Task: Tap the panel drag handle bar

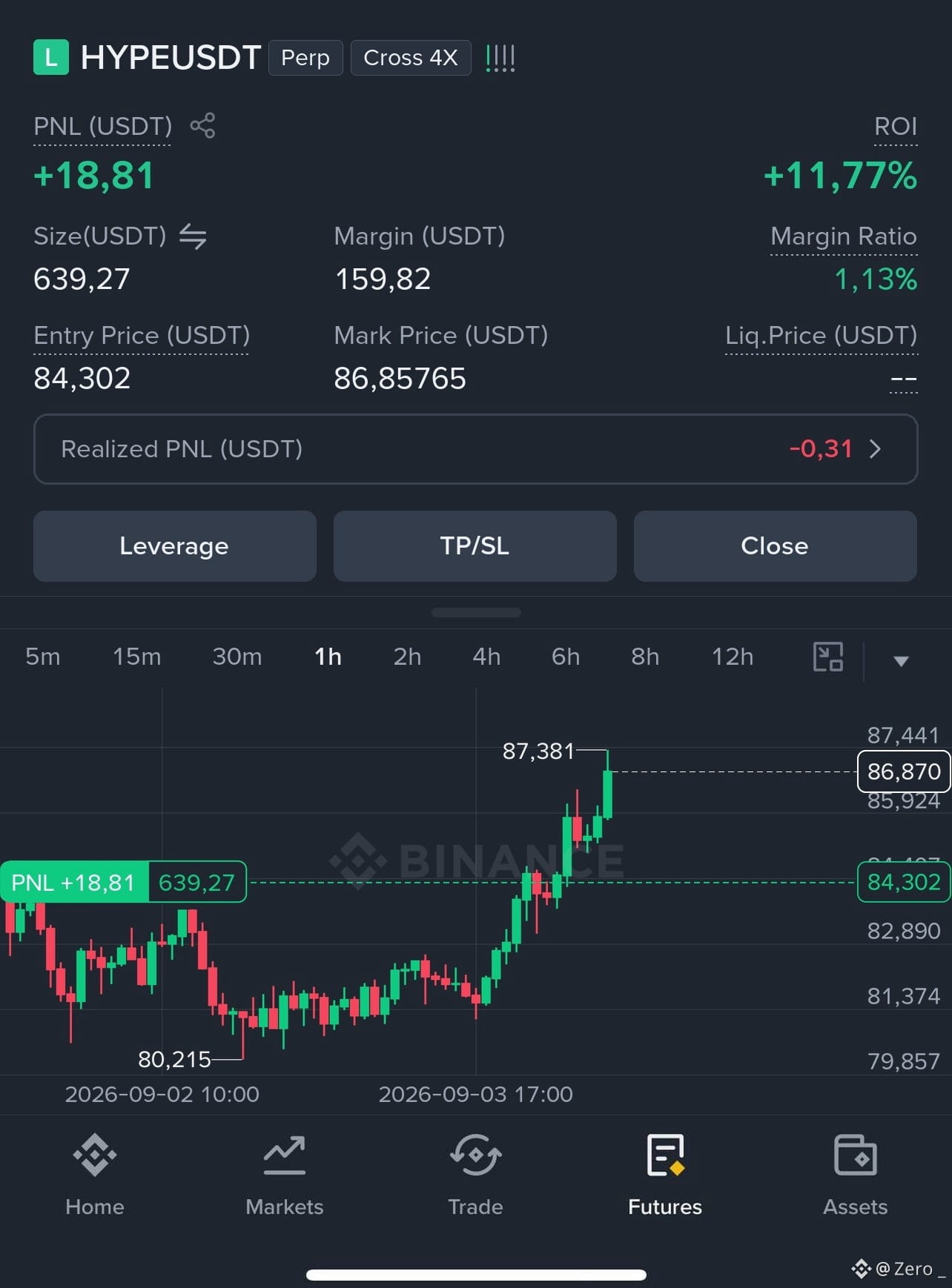Action: [x=476, y=613]
